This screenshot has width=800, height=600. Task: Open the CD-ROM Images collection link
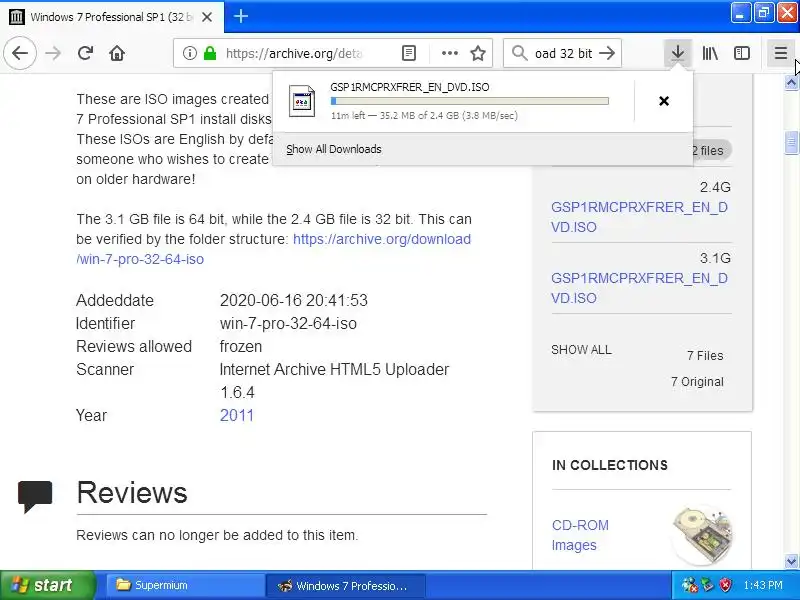click(x=580, y=535)
